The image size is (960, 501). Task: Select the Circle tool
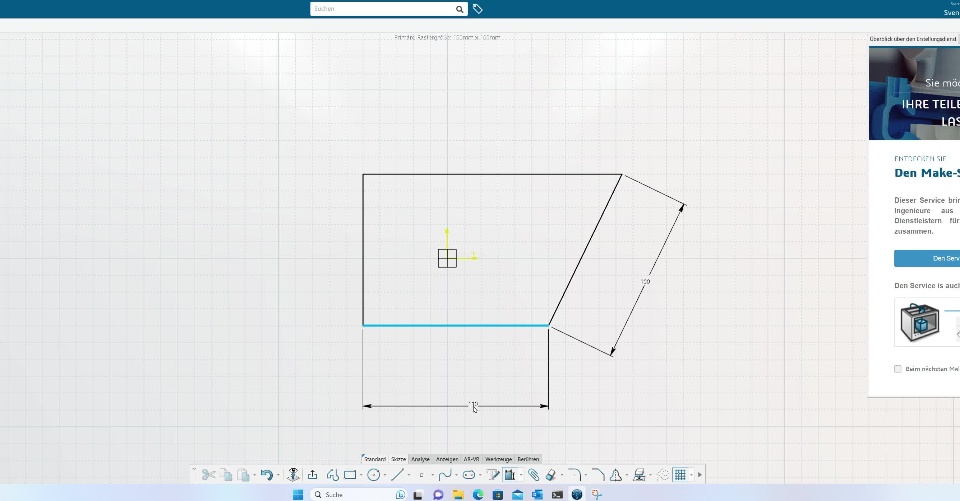pos(373,475)
